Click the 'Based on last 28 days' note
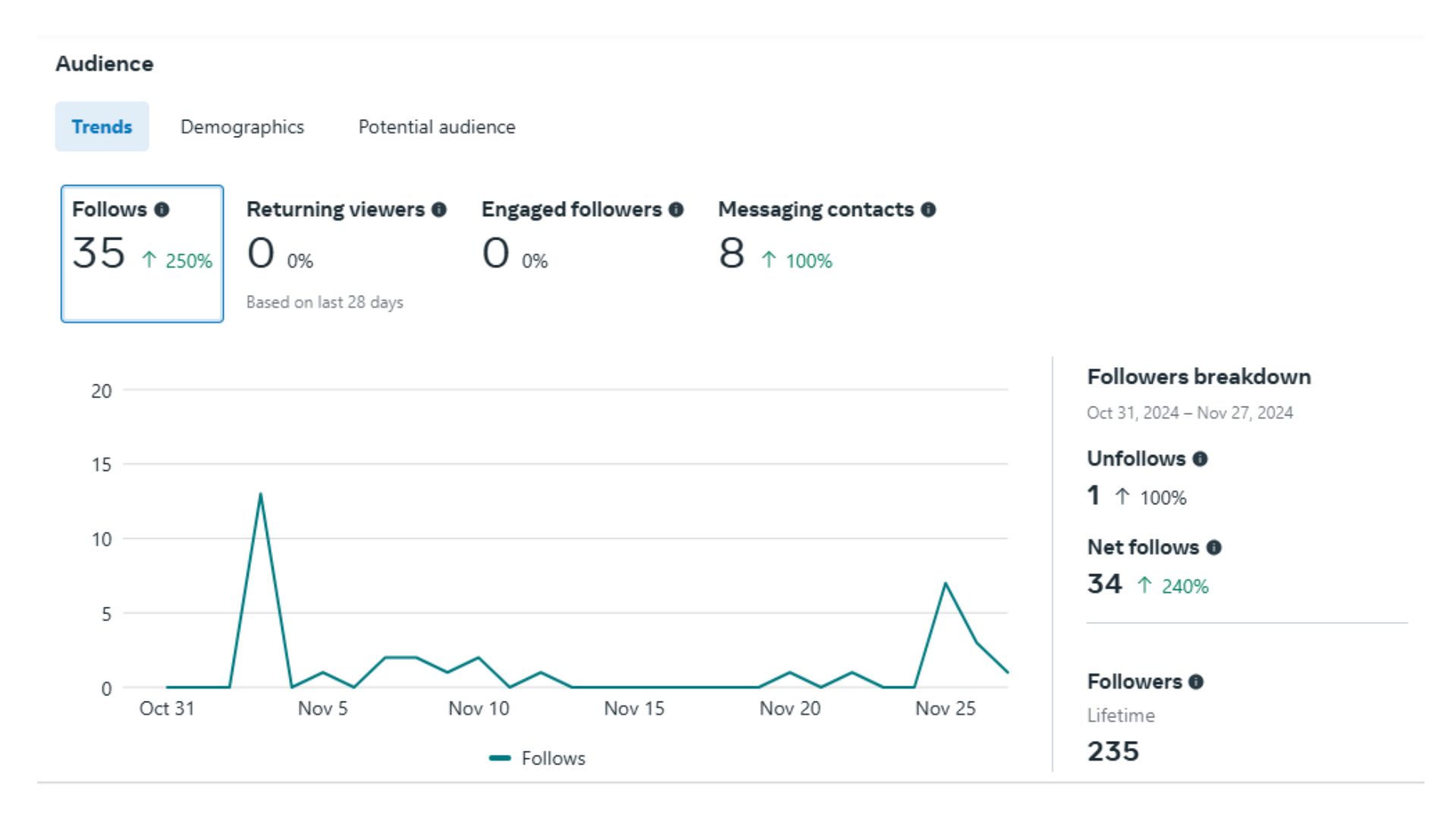Viewport: 1456px width, 819px height. [x=325, y=302]
